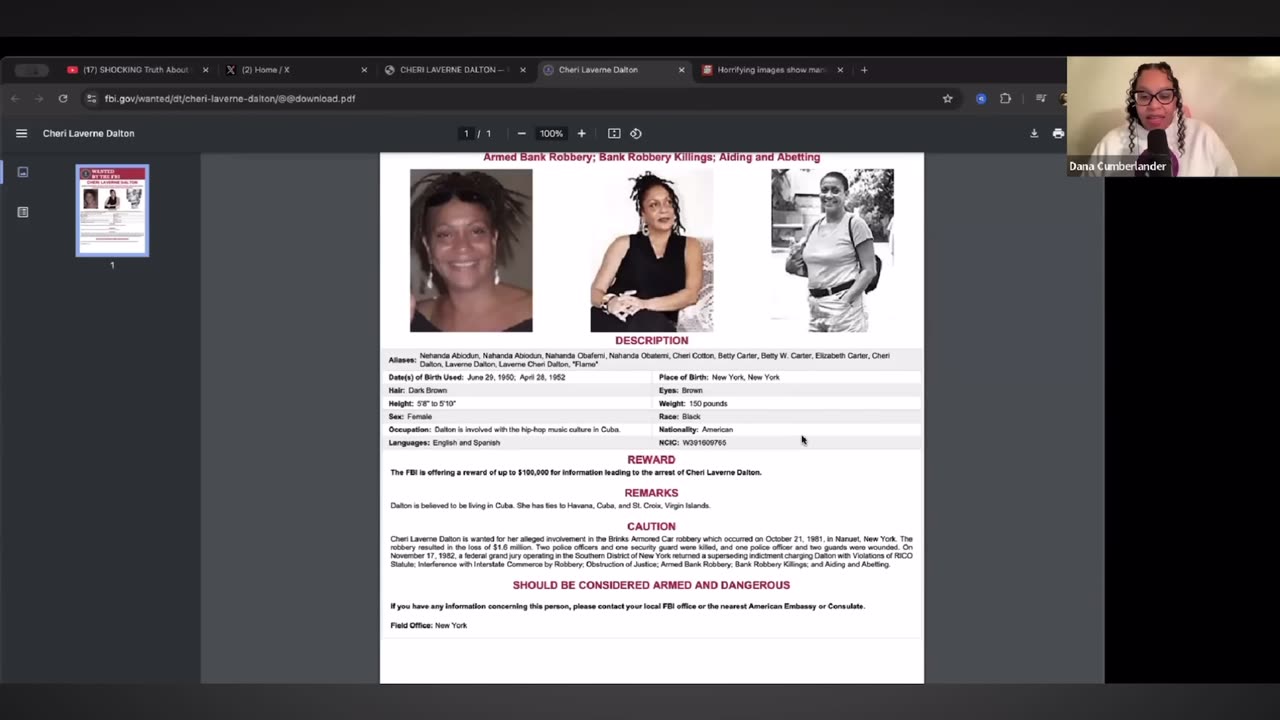Zoom out the PDF with minus icon
Viewport: 1280px width, 720px height.
(521, 133)
